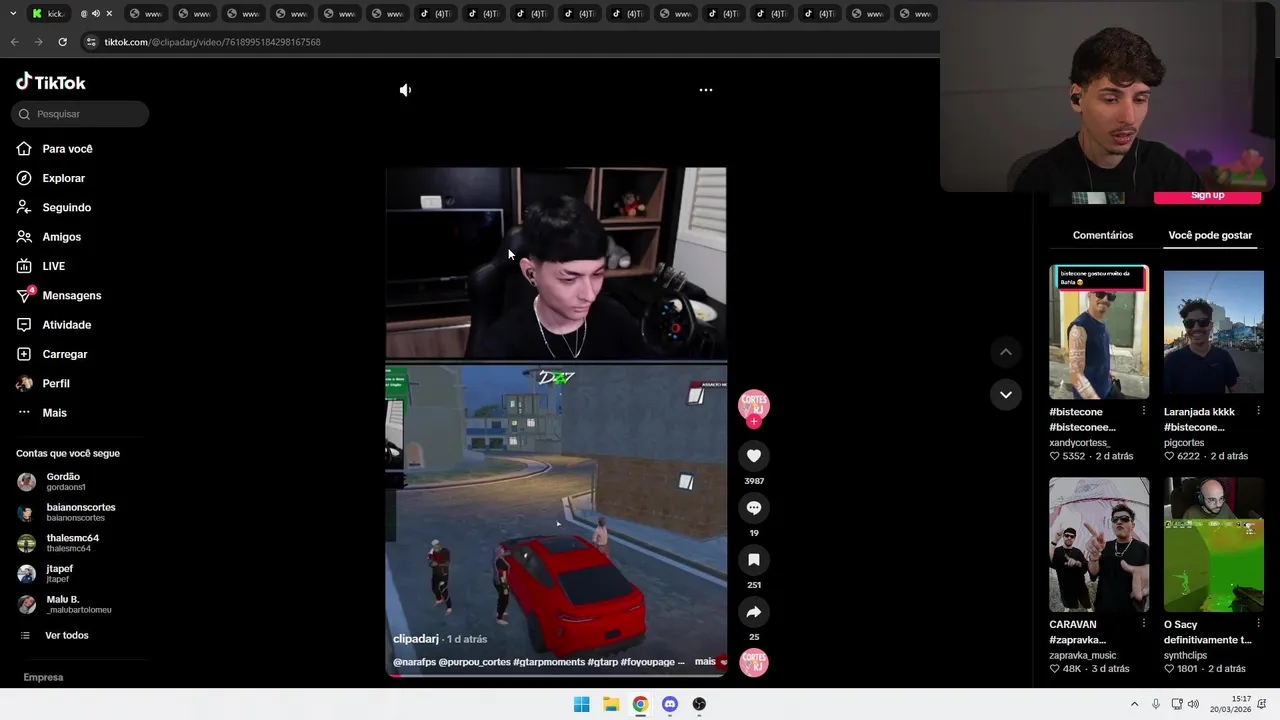The height and width of the screenshot is (720, 1280).
Task: Open options for the #bistecone xandycortess_ video
Action: [x=1143, y=411]
